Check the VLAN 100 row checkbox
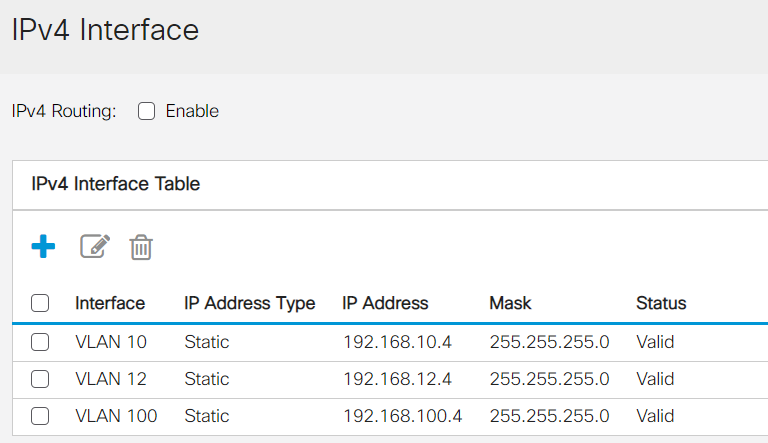Viewport: 768px width, 443px height. pos(40,416)
